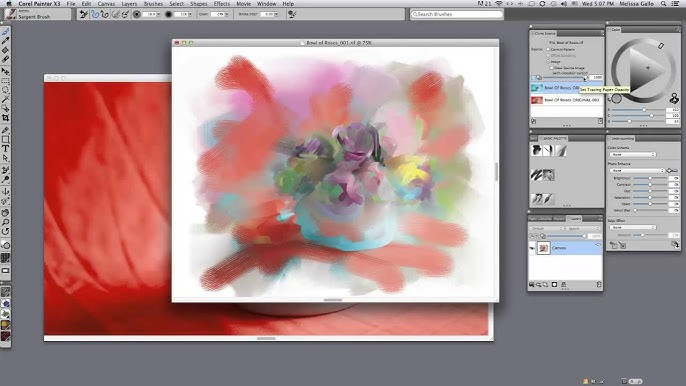The width and height of the screenshot is (686, 386).
Task: Delete layer with Layers panel trash icon
Action: (599, 284)
